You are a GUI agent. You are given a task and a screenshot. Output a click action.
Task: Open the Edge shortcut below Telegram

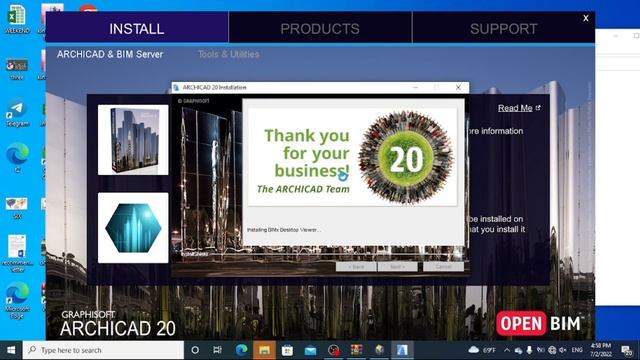(17, 158)
